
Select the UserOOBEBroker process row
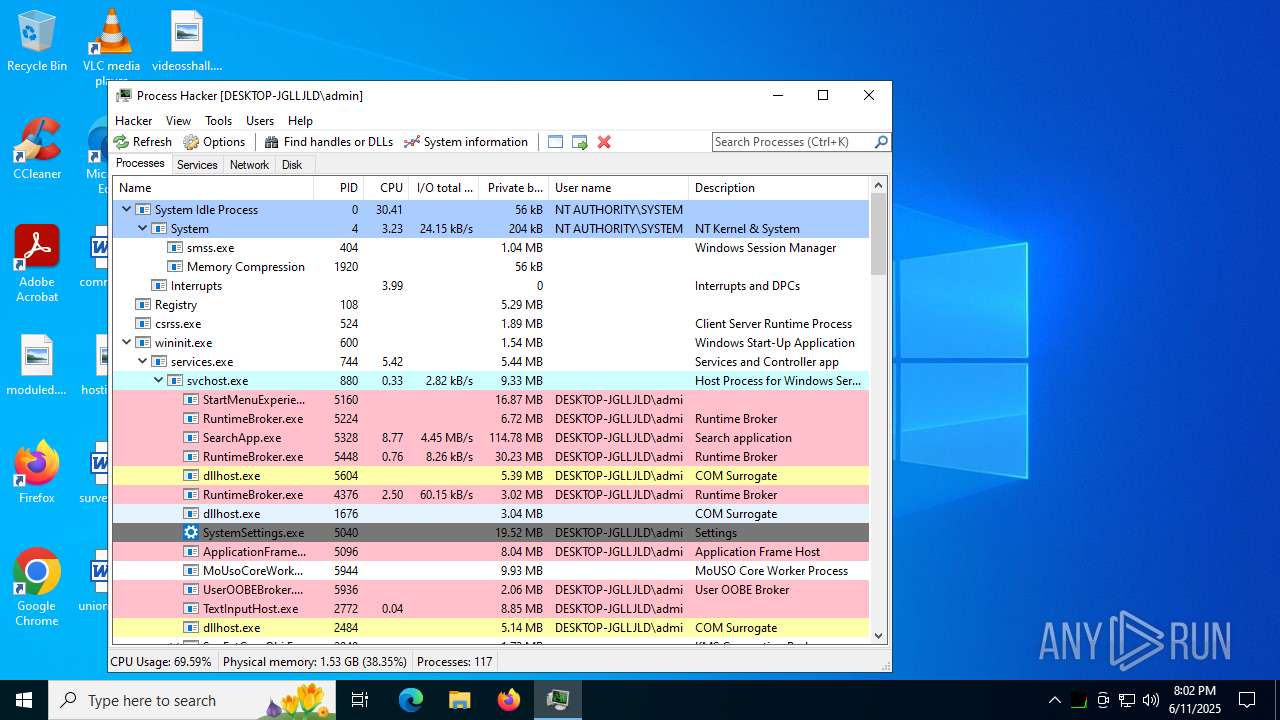(x=491, y=590)
